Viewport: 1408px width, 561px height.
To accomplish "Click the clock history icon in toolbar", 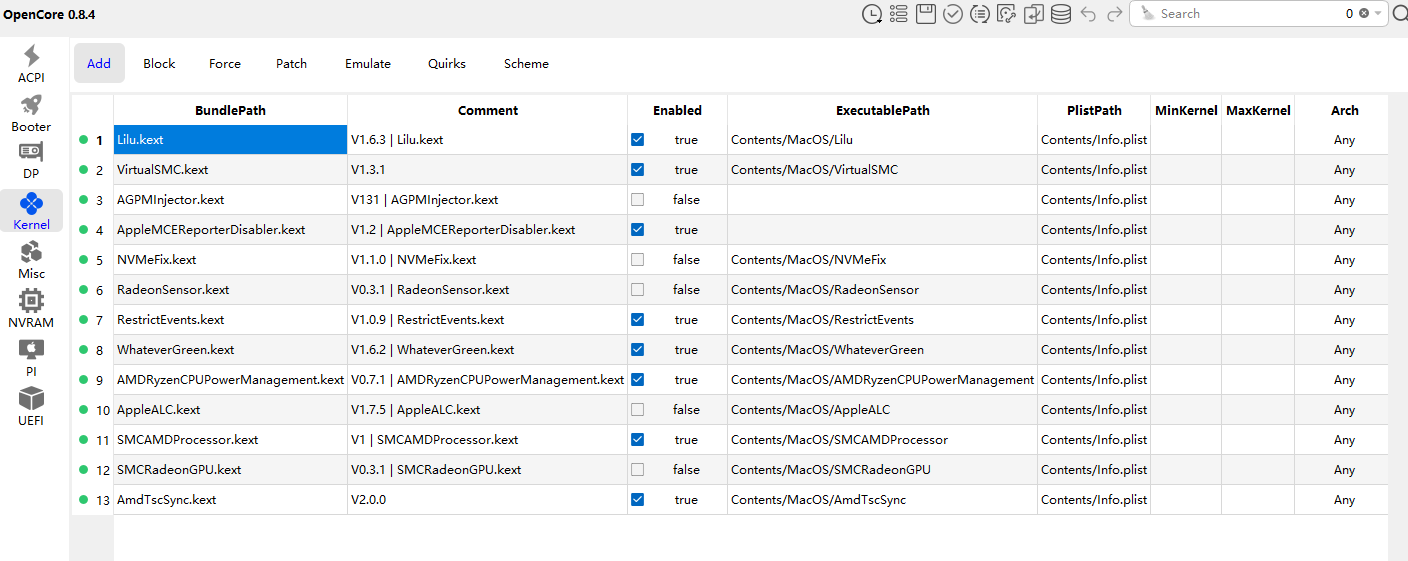I will tap(872, 14).
